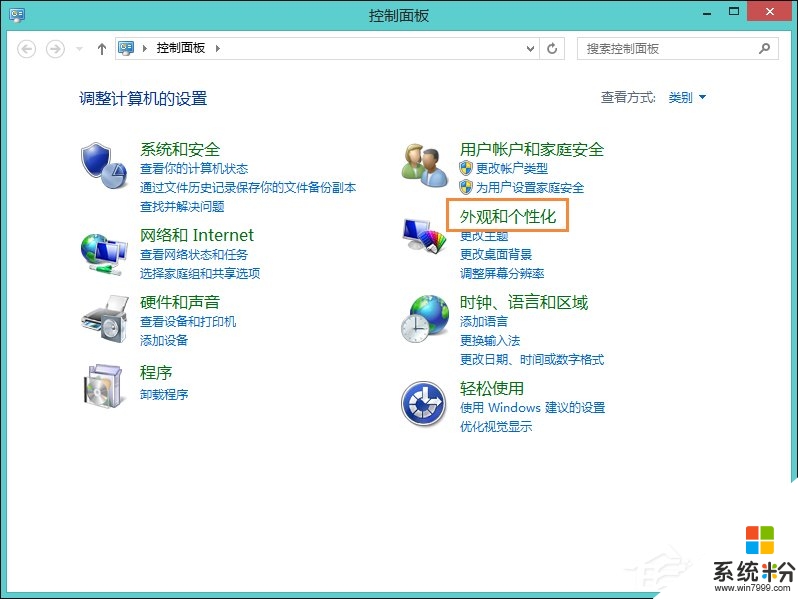Screen dimensions: 798x599
Task: Go back with the back arrow
Action: click(x=26, y=49)
